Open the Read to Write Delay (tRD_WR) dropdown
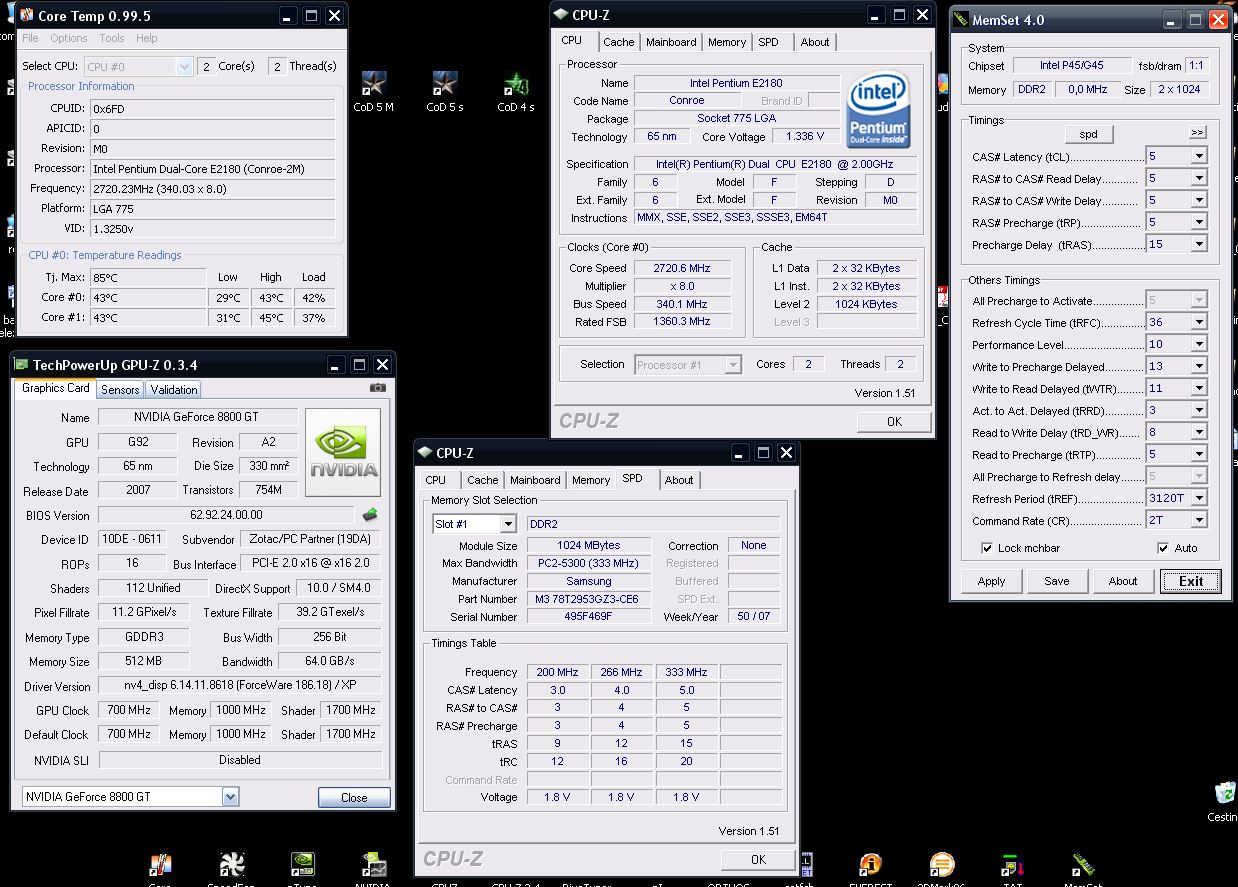This screenshot has height=887, width=1238. click(1198, 432)
